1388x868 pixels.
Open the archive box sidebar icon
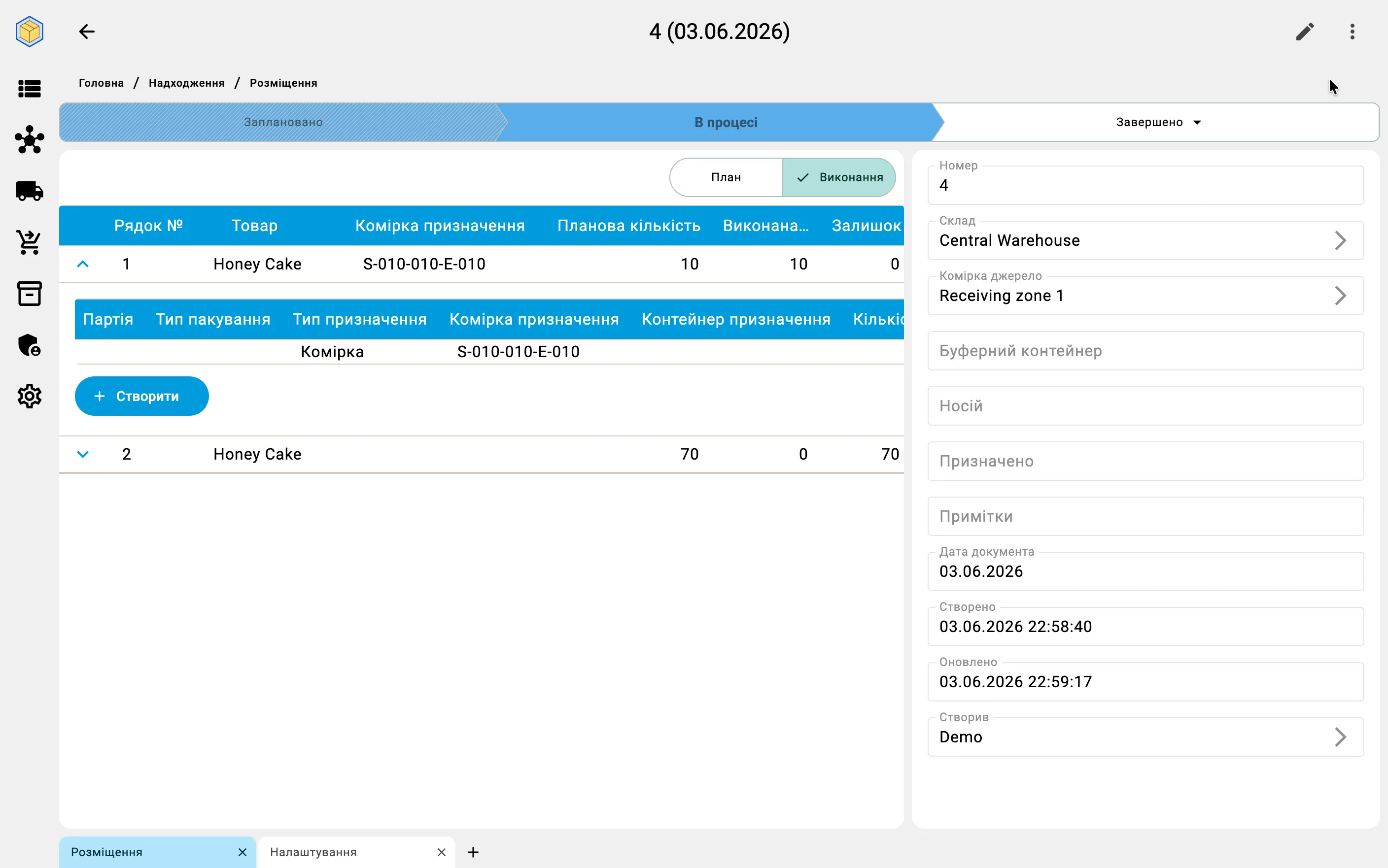click(29, 293)
